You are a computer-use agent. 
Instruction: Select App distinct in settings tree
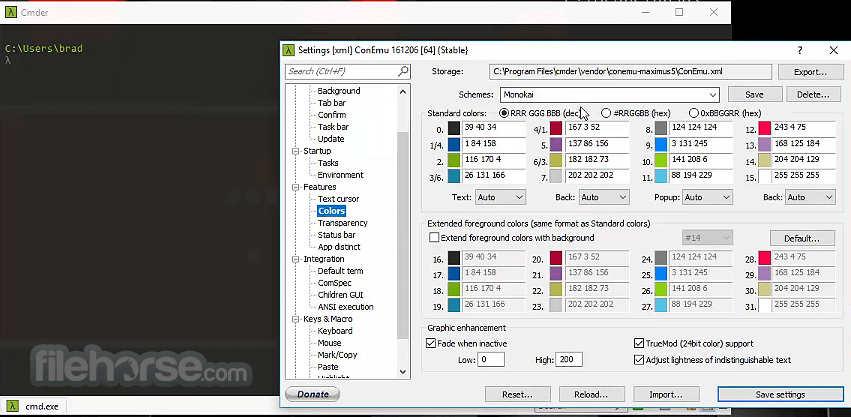click(x=339, y=247)
